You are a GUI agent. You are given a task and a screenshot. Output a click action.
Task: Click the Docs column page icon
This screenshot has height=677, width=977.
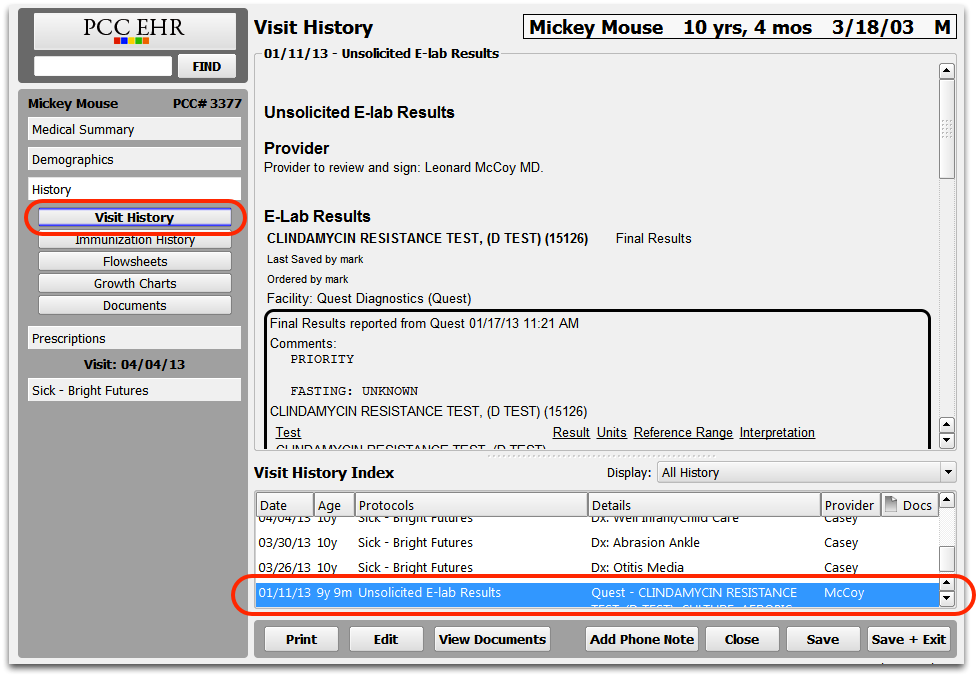[890, 504]
